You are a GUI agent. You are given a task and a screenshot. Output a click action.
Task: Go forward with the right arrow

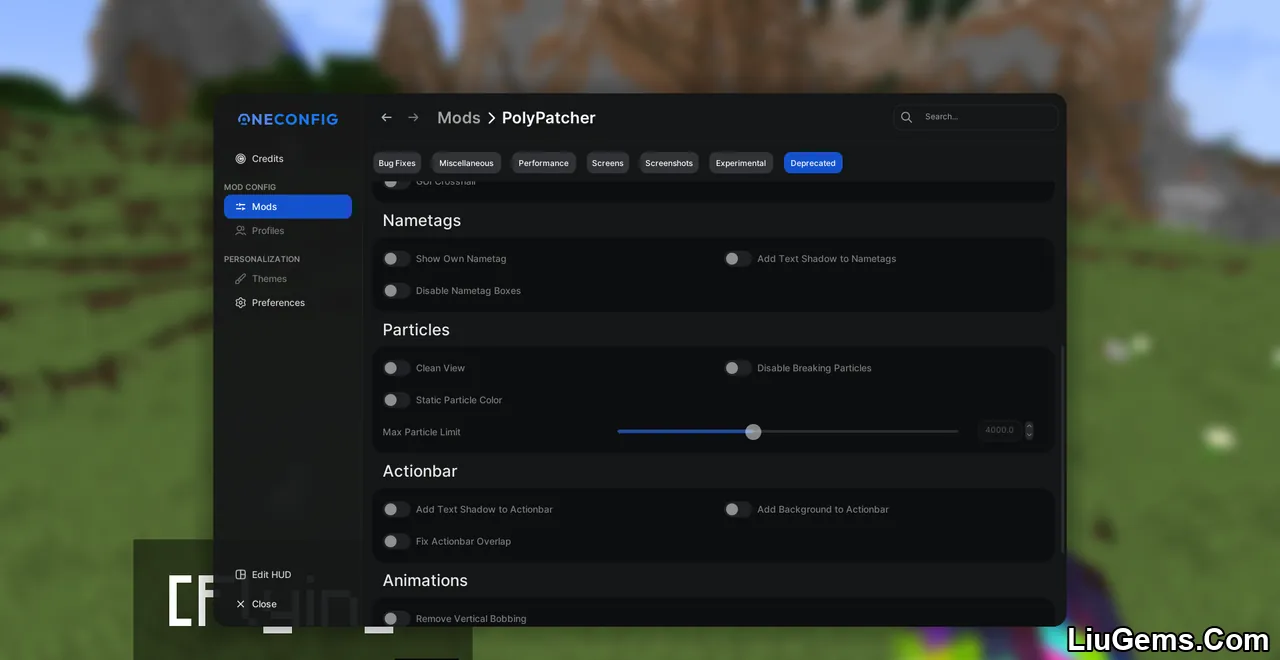[x=413, y=118]
